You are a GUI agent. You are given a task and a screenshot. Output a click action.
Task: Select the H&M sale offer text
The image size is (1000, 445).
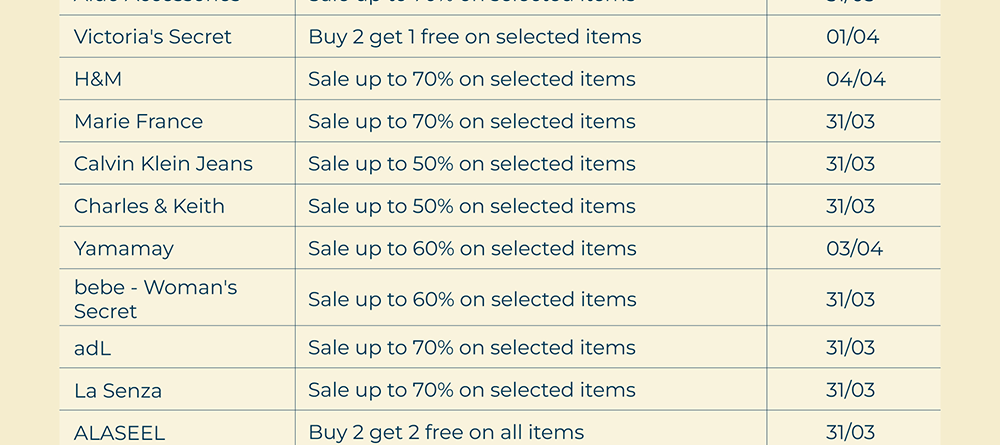coord(471,79)
